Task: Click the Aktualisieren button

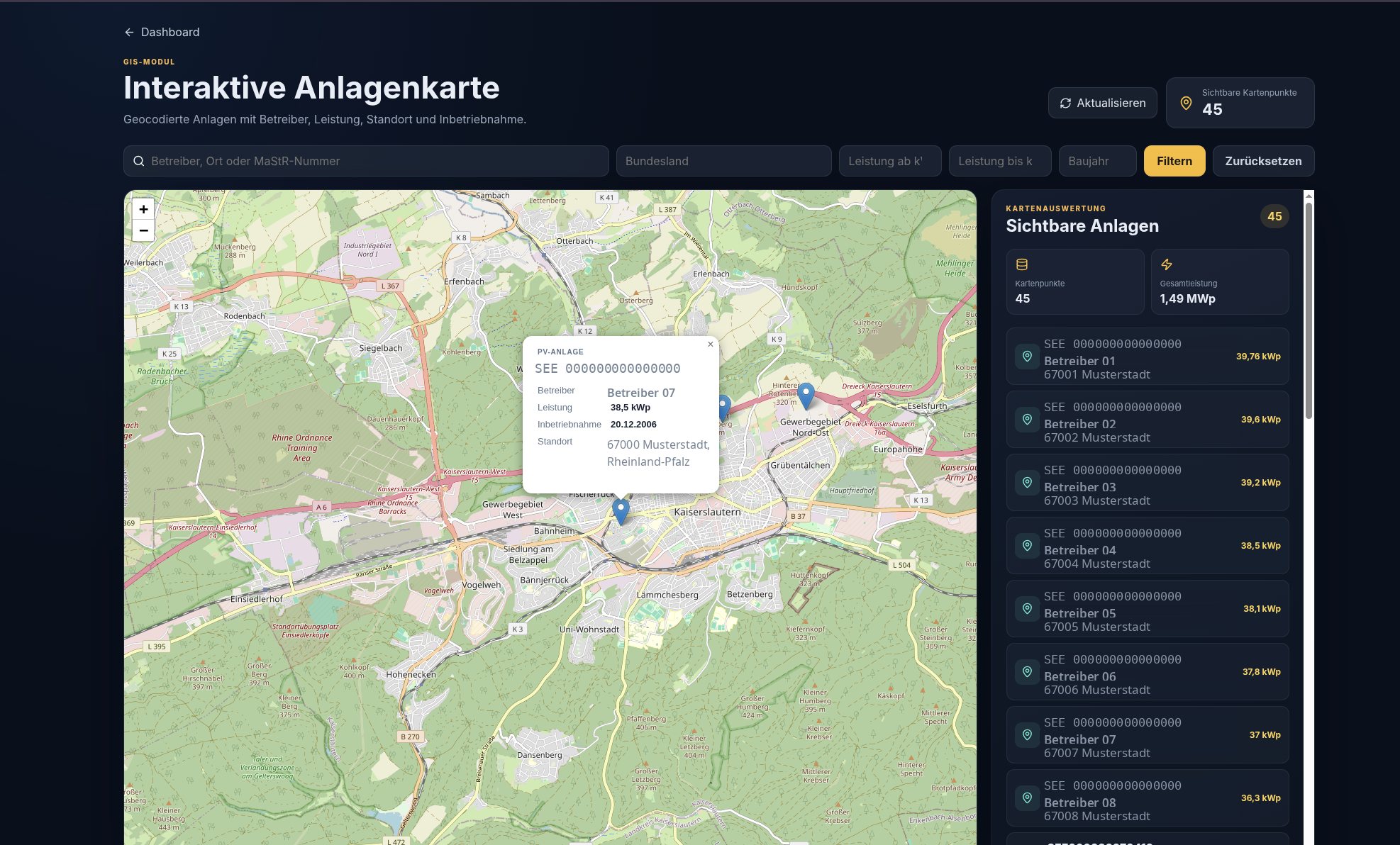Action: pos(1102,103)
